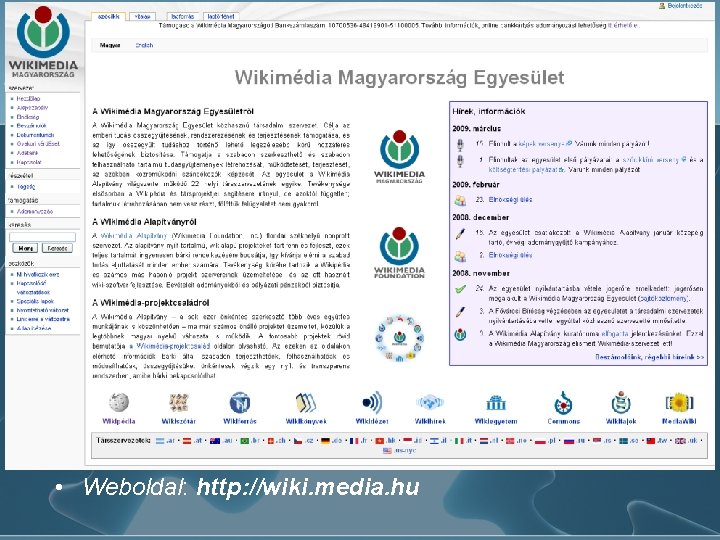
Task: Click the pen icon beside the November 3 item
Action: 460,312
